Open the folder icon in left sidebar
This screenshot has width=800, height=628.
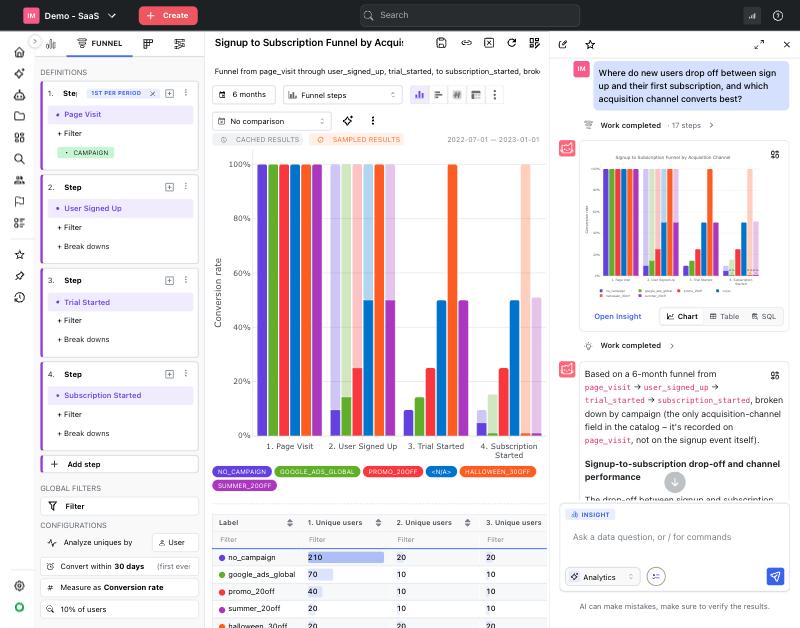tap(19, 116)
